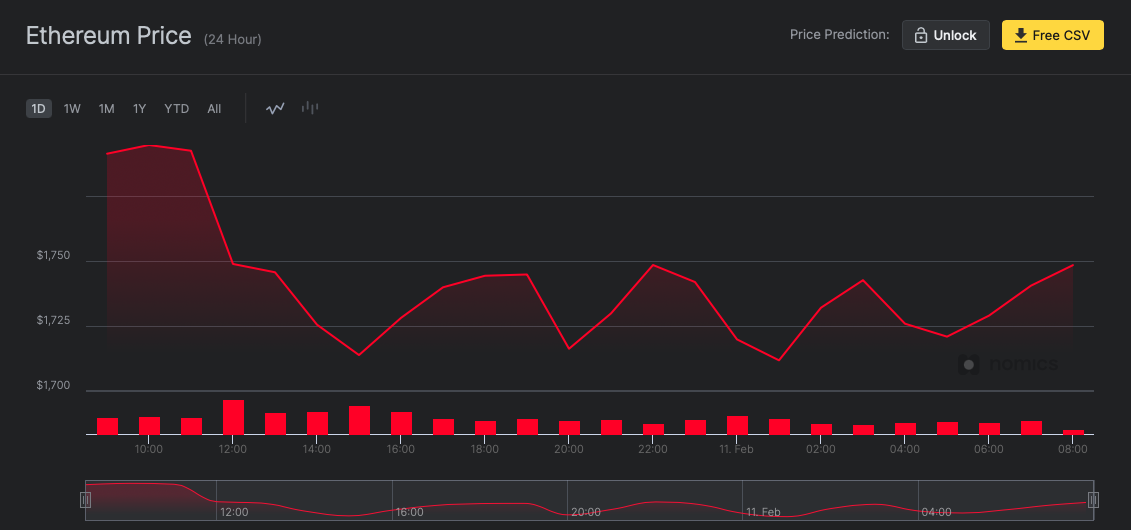1131x530 pixels.
Task: Click the 20:00 label in range navigator
Action: point(586,513)
